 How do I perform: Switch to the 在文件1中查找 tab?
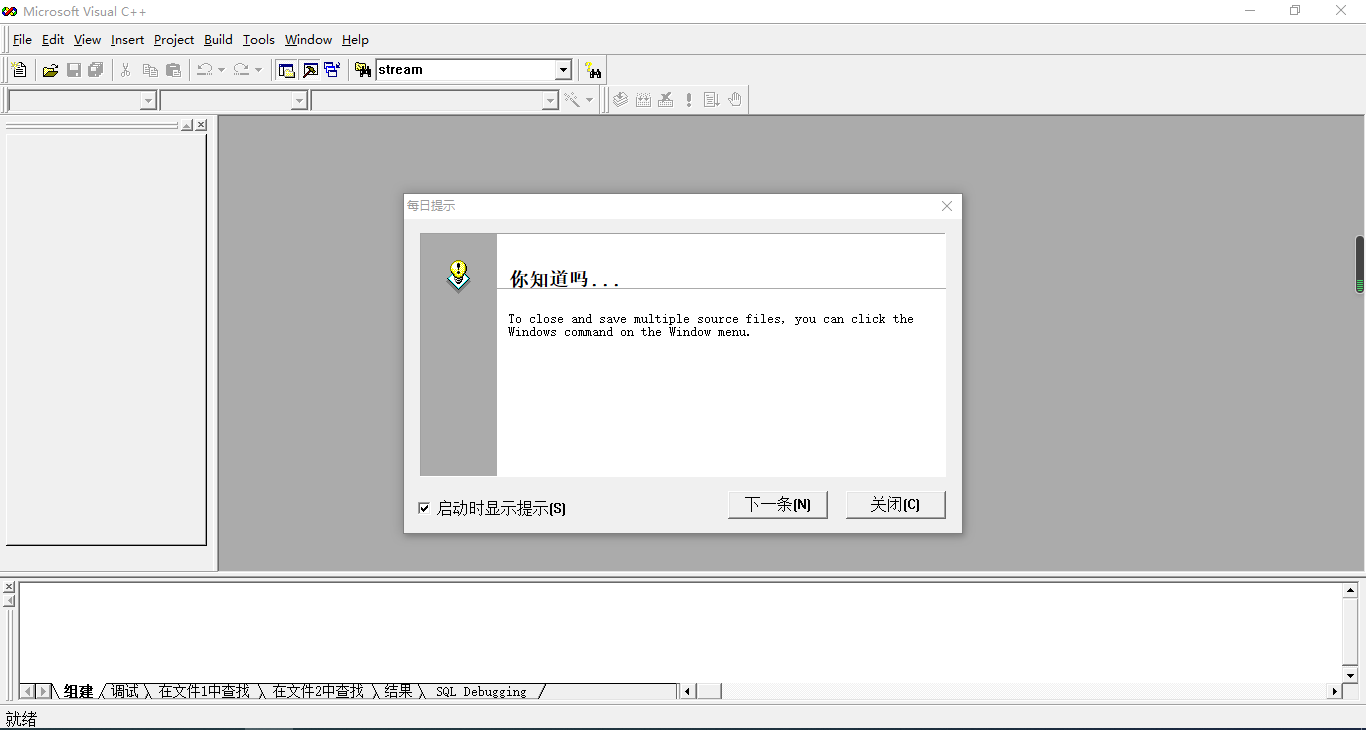(204, 691)
